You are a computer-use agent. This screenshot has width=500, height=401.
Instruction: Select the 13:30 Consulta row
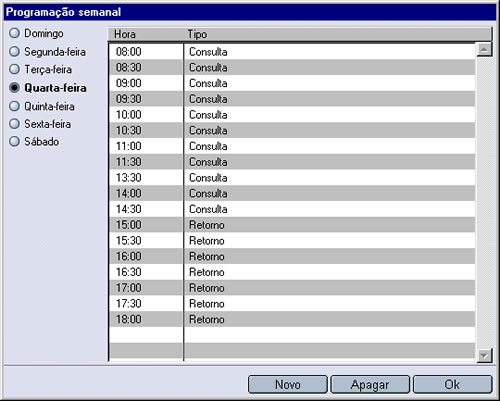(292, 178)
